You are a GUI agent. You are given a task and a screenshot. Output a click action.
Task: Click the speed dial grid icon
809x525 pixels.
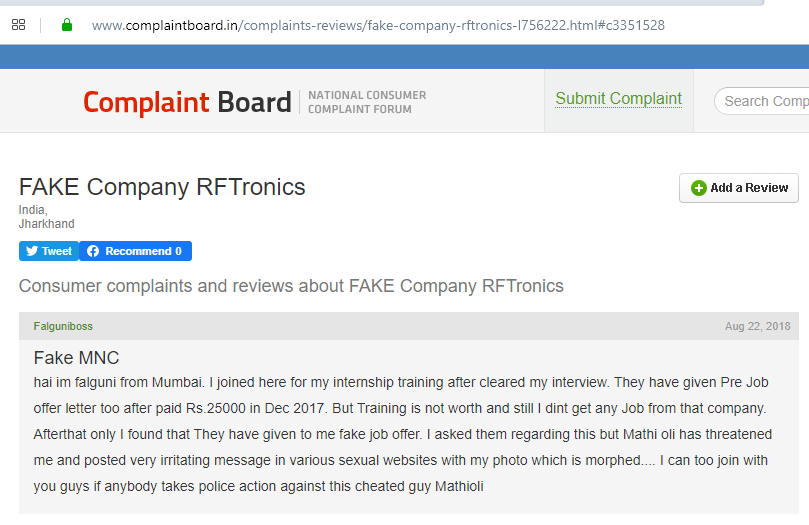click(x=19, y=25)
